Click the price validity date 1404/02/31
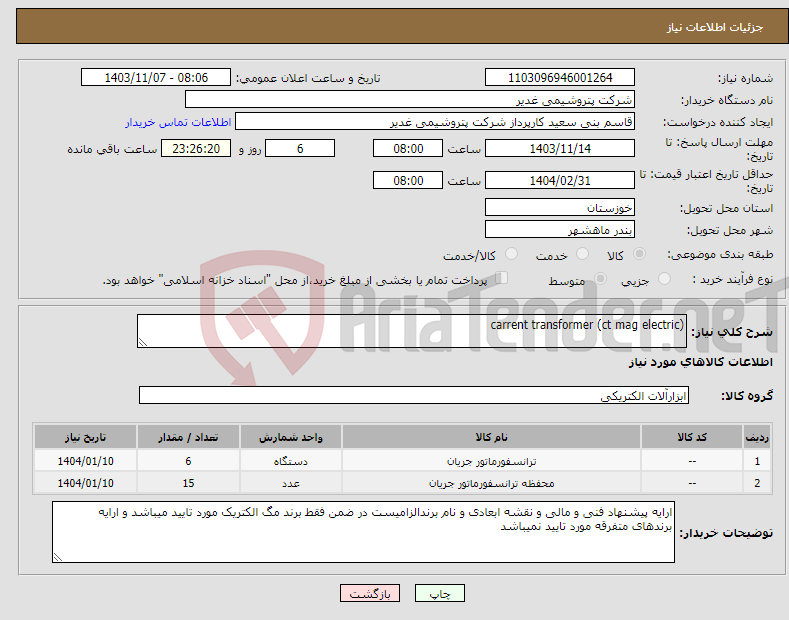This screenshot has width=789, height=620. pos(560,180)
